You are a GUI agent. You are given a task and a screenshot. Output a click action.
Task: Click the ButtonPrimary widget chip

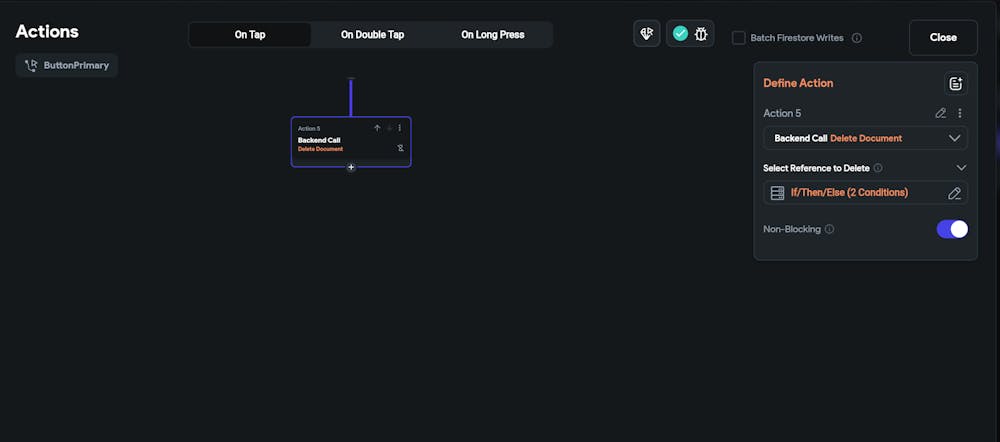click(67, 65)
